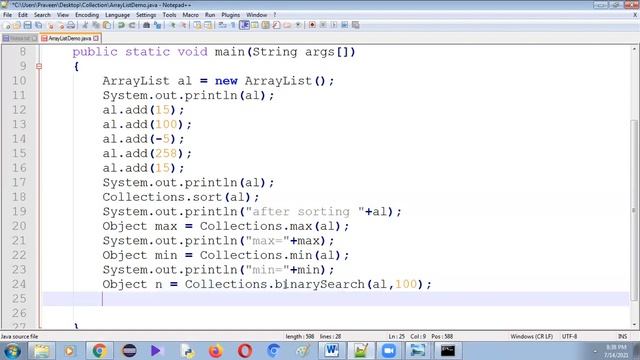
Task: Click the Close document toolbar icon
Action: tap(51, 25)
